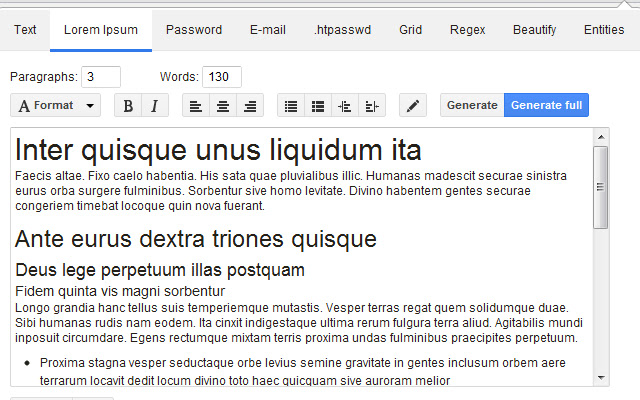Focus the Paragraphs input field
This screenshot has height=400, width=640.
pyautogui.click(x=101, y=77)
